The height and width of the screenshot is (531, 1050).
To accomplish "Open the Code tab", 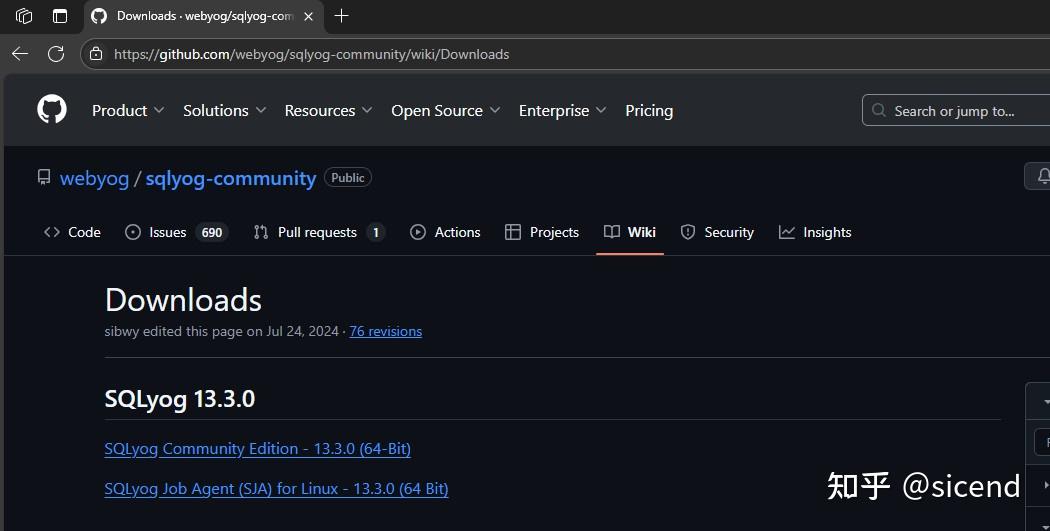I will [x=72, y=232].
